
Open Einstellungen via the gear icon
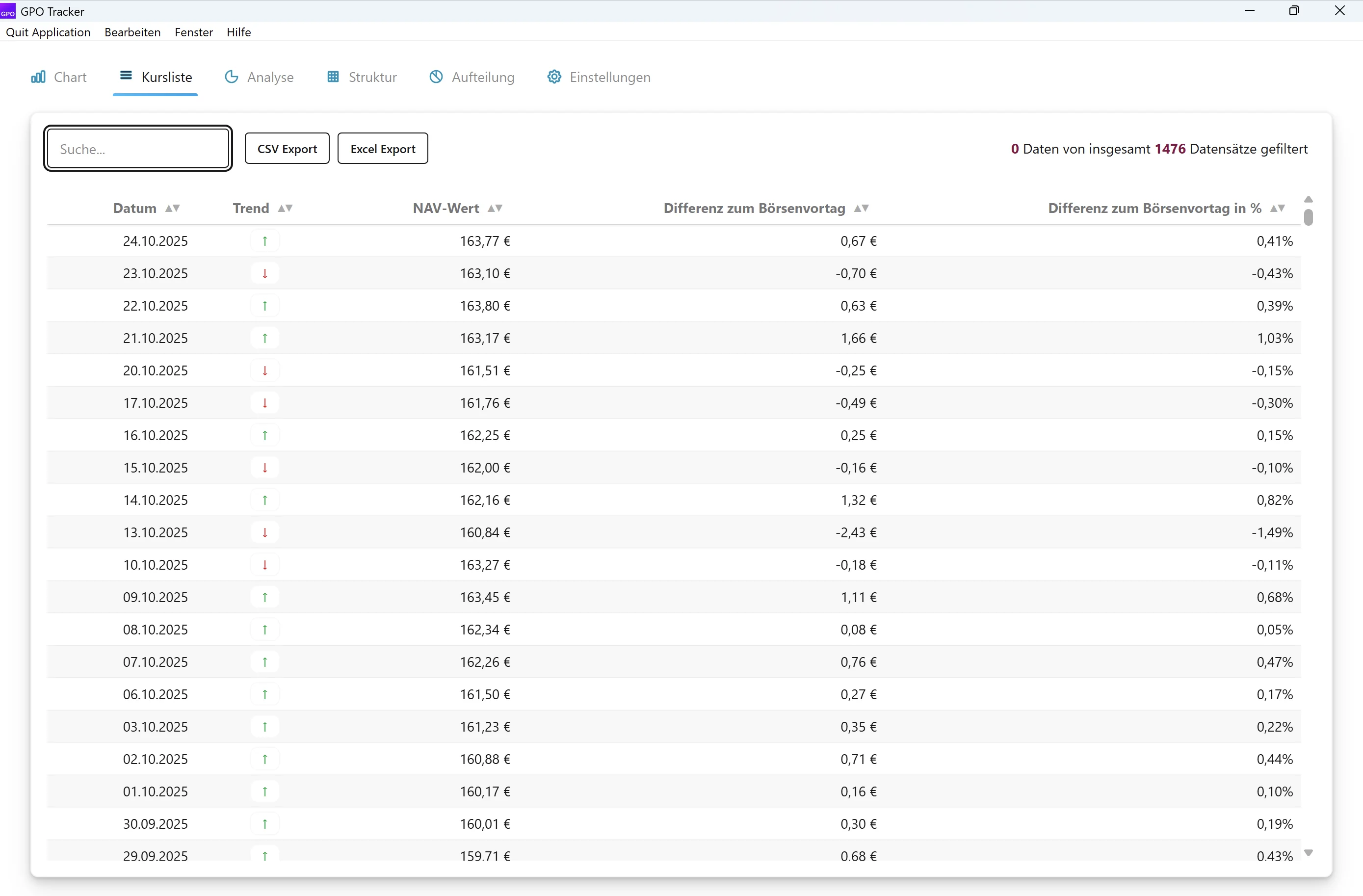[x=554, y=77]
